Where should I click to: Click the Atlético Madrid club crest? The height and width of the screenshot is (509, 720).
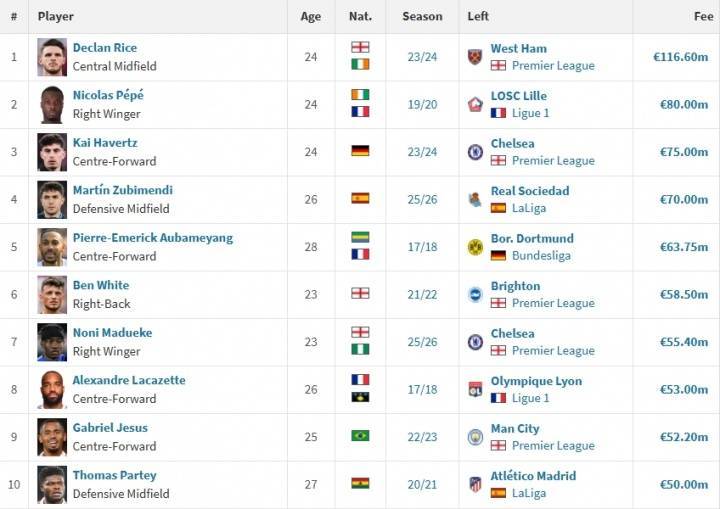(475, 485)
